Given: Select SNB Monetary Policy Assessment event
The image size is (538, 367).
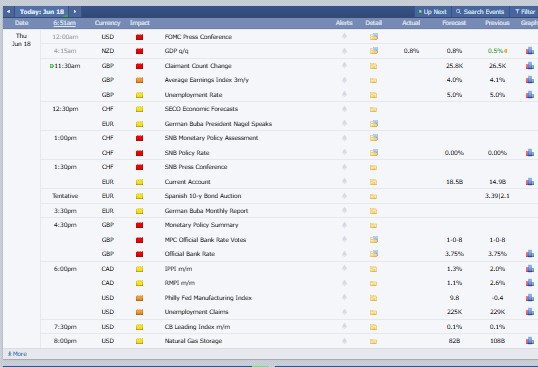Looking at the screenshot, I should tap(211, 138).
